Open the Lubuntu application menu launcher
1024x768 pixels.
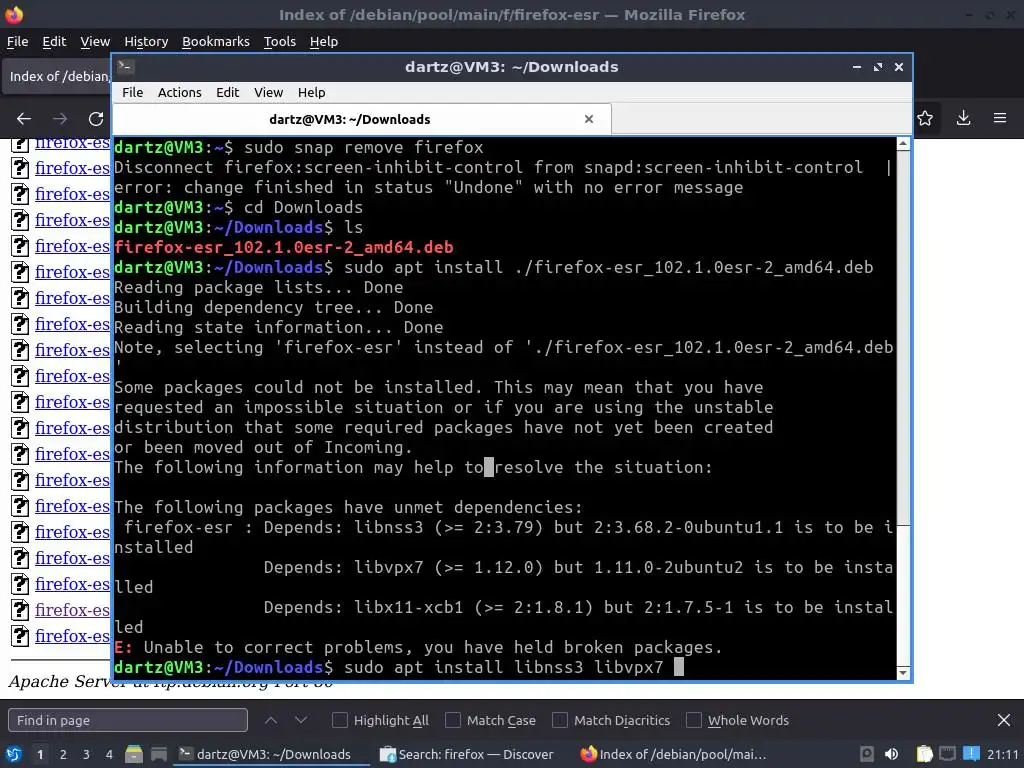pos(13,754)
